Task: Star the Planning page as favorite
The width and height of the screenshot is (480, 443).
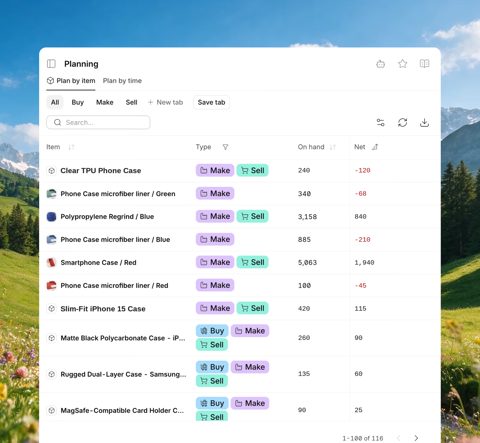Action: 403,64
